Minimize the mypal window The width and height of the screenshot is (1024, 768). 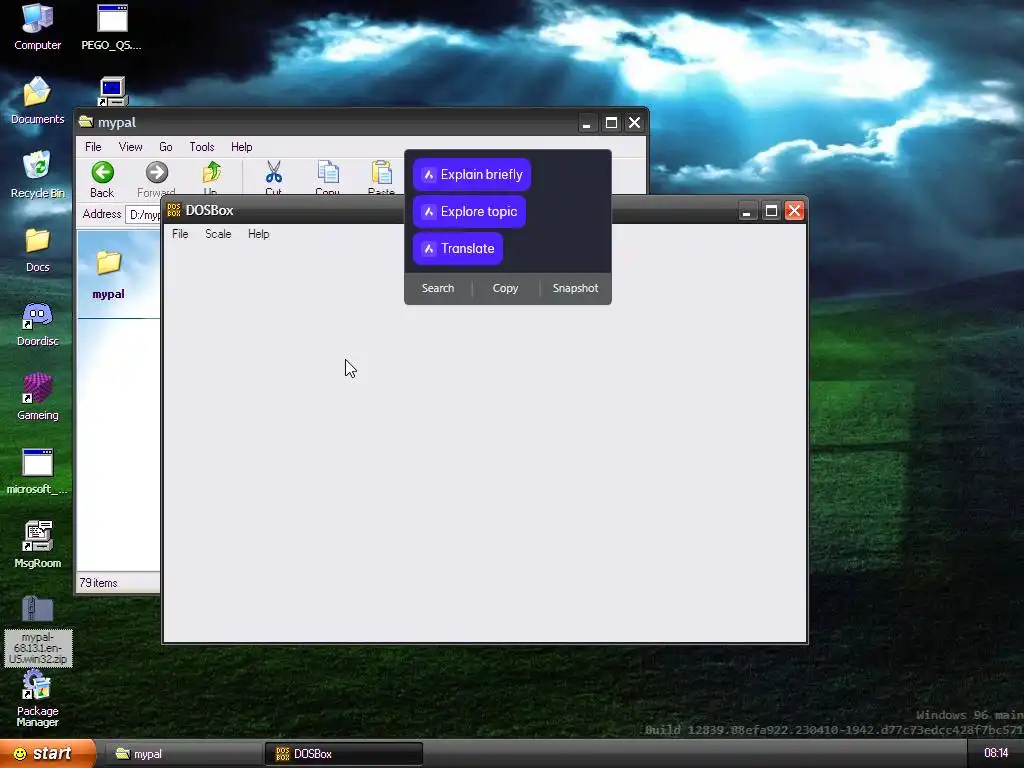[x=587, y=123]
